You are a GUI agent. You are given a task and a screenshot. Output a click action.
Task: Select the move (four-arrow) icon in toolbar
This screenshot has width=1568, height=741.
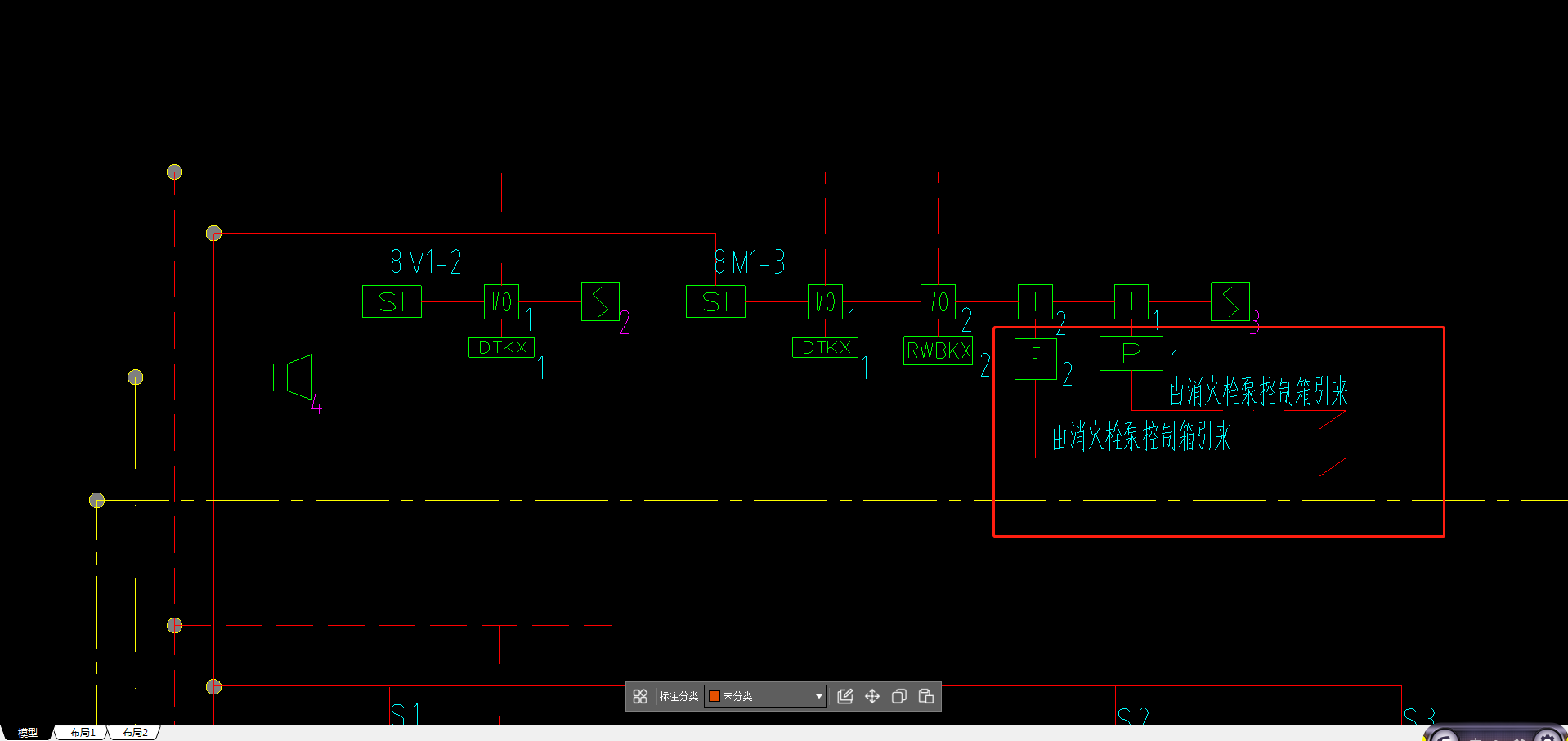[x=872, y=696]
